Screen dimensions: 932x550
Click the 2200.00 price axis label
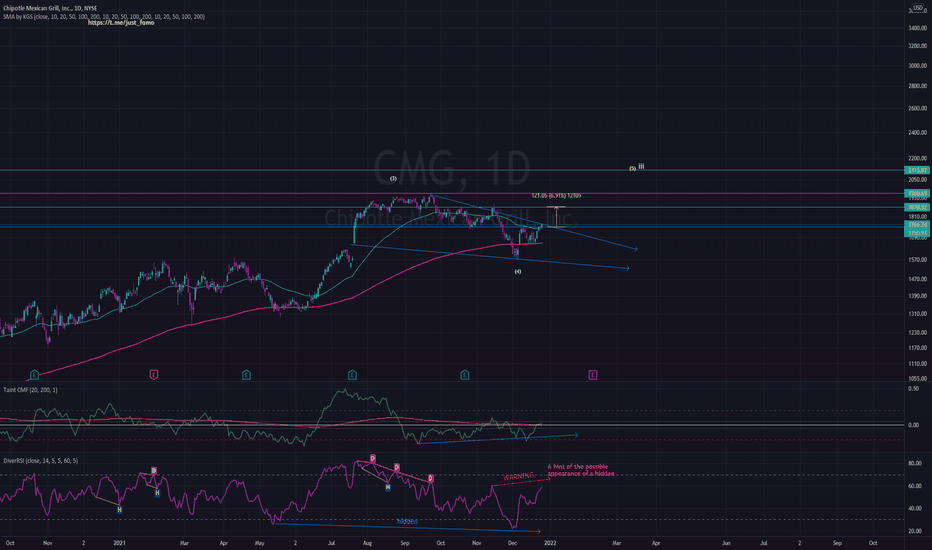[x=917, y=159]
